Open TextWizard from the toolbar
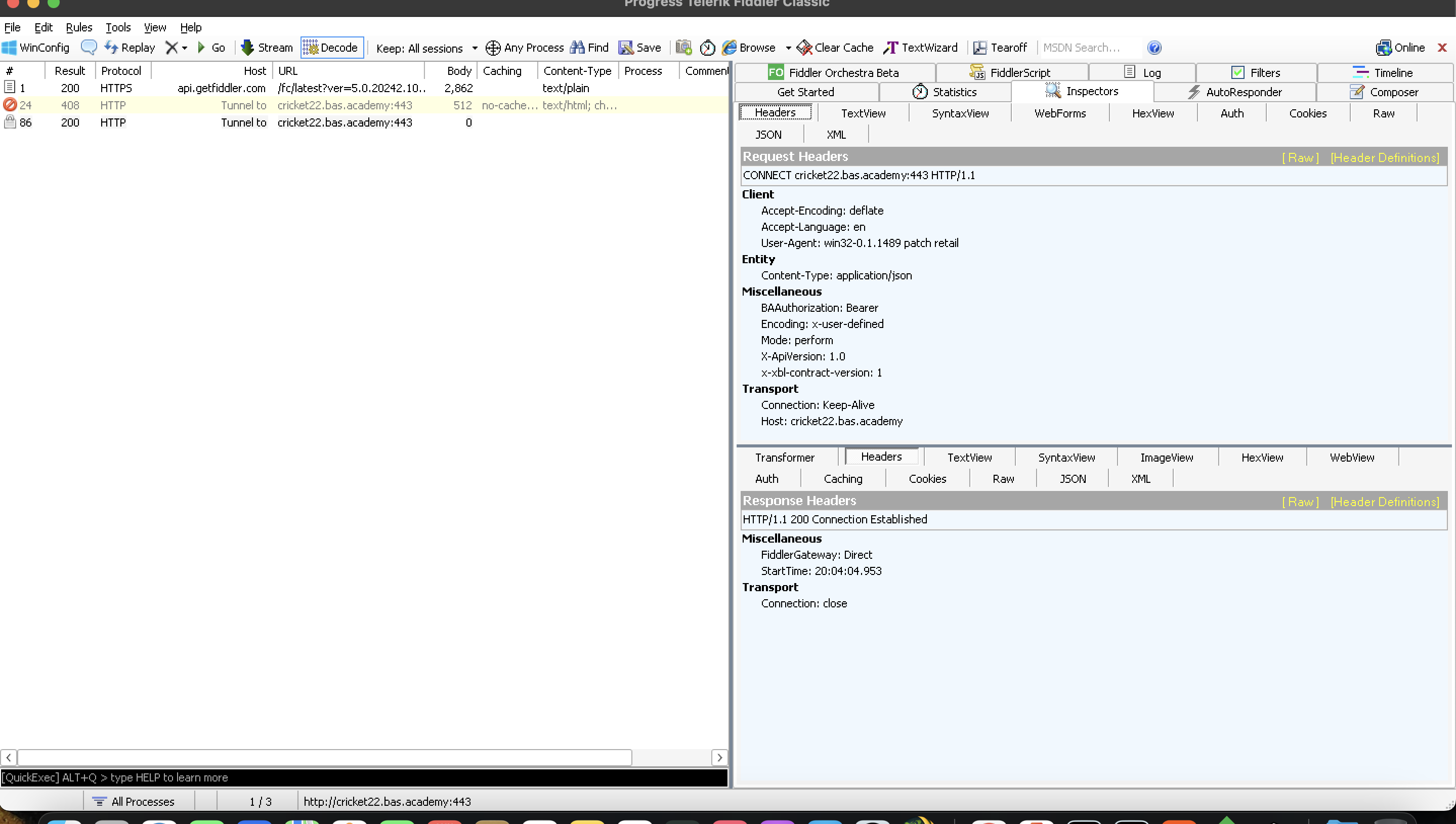 tap(920, 48)
